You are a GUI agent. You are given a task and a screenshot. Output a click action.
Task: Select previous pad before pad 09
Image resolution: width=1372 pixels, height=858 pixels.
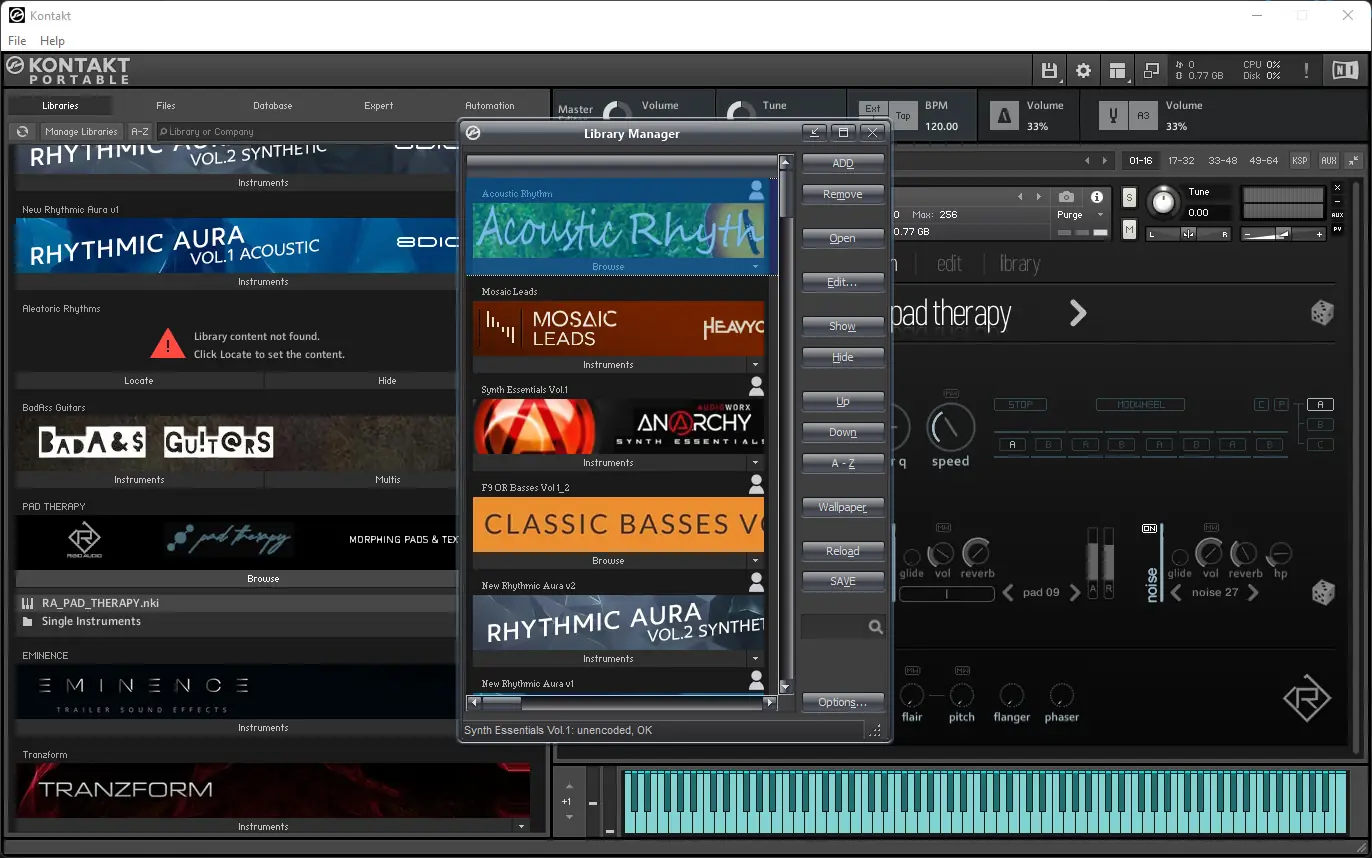pos(1009,593)
